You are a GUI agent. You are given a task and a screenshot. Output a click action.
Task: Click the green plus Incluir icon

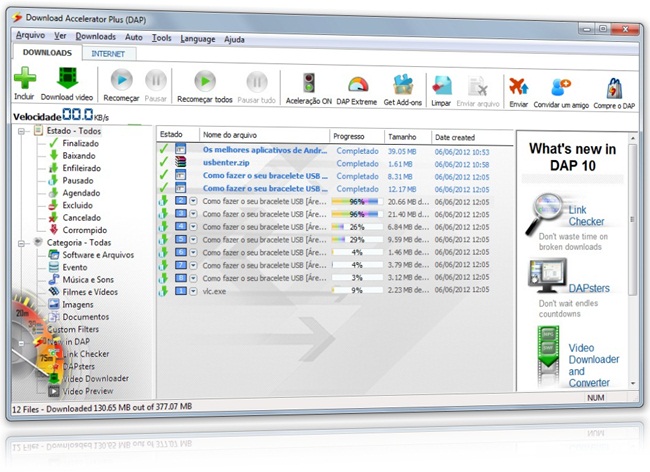tap(25, 80)
